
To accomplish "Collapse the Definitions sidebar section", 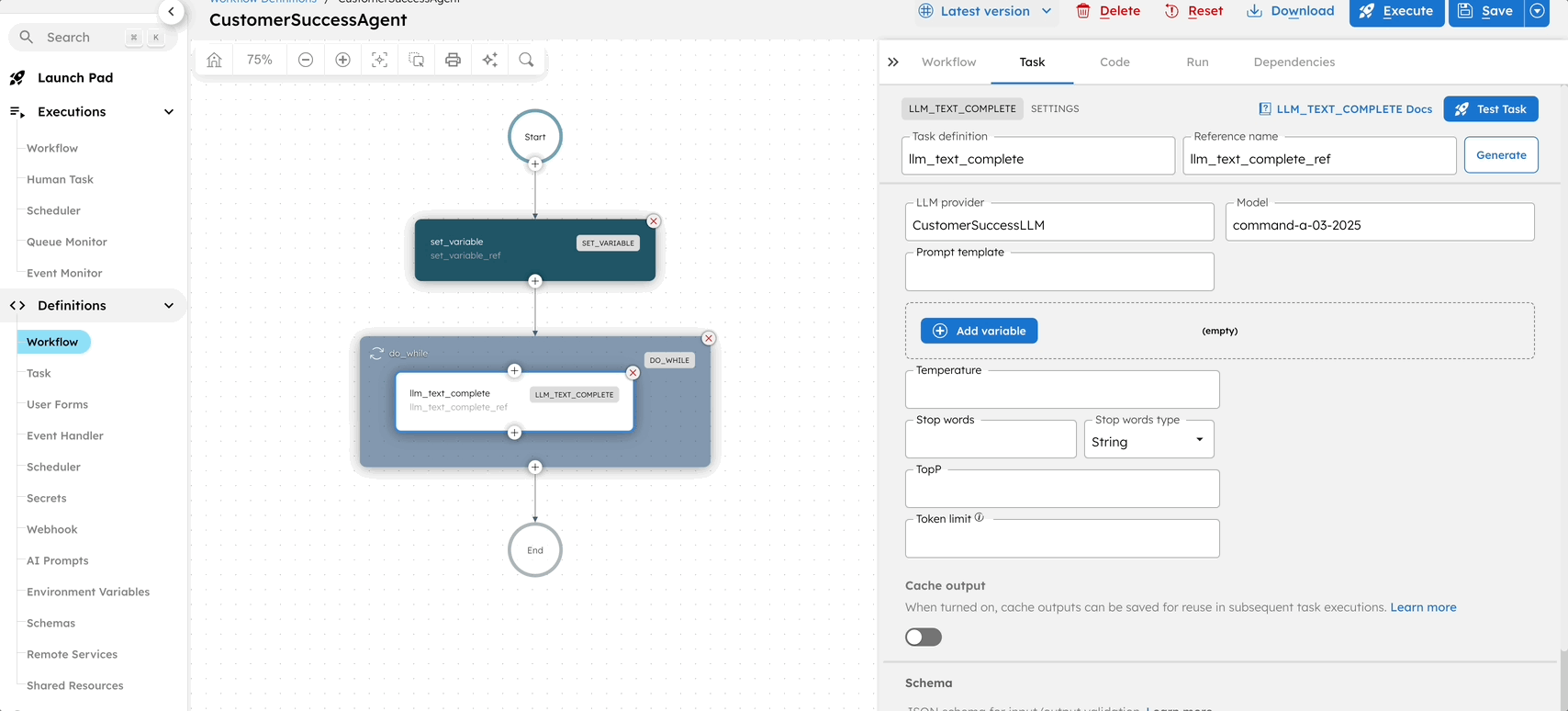I will point(169,306).
